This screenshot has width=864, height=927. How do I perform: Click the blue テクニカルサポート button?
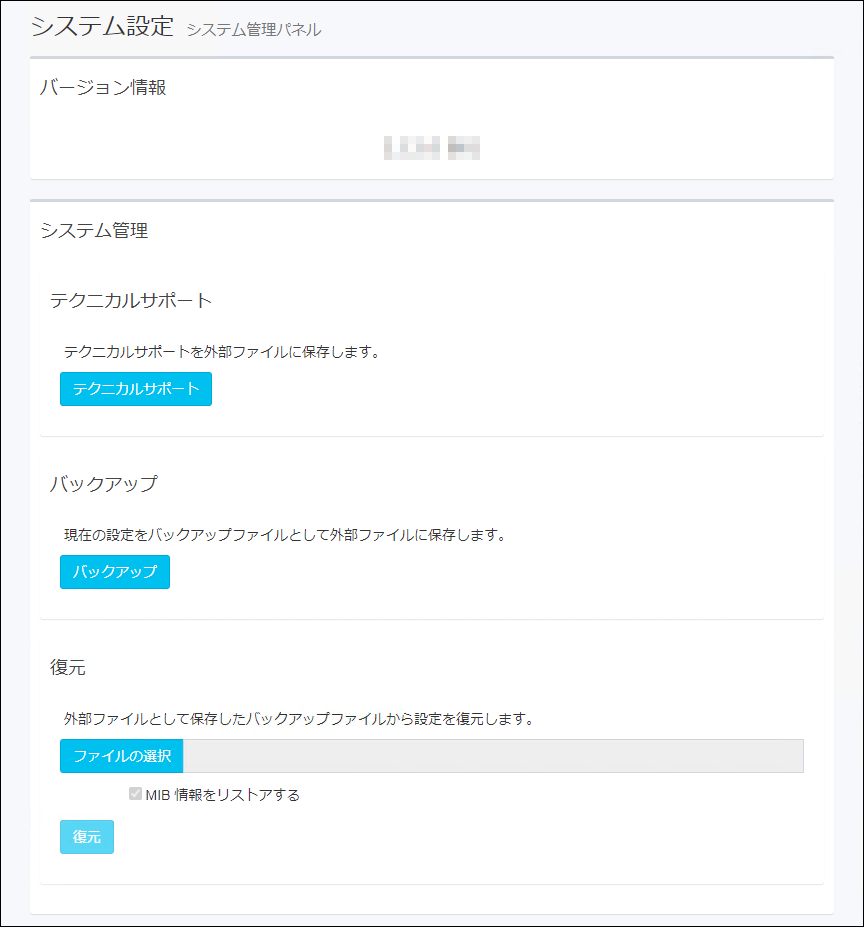(x=136, y=389)
